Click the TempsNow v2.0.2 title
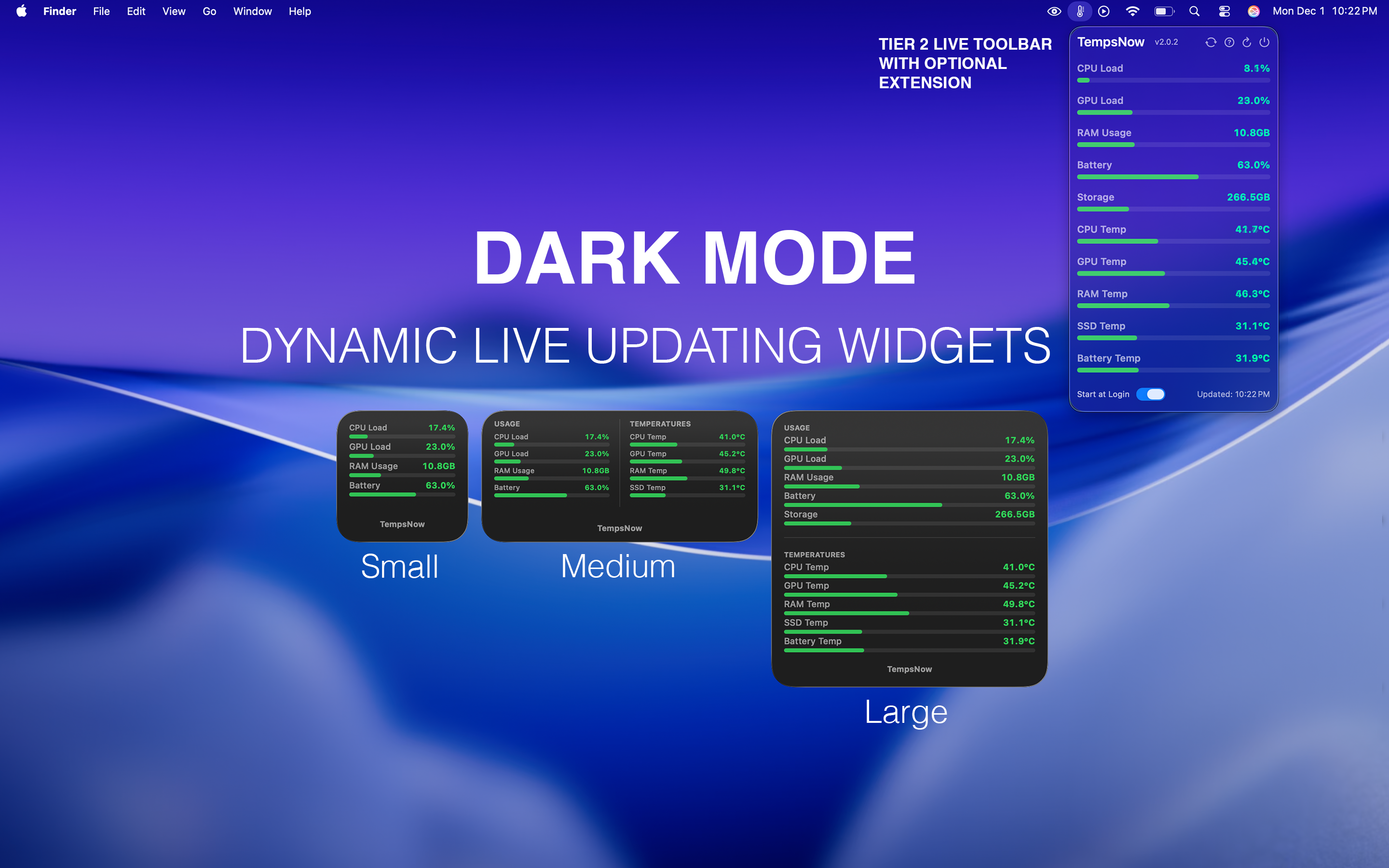Viewport: 1389px width, 868px height. 1112,42
